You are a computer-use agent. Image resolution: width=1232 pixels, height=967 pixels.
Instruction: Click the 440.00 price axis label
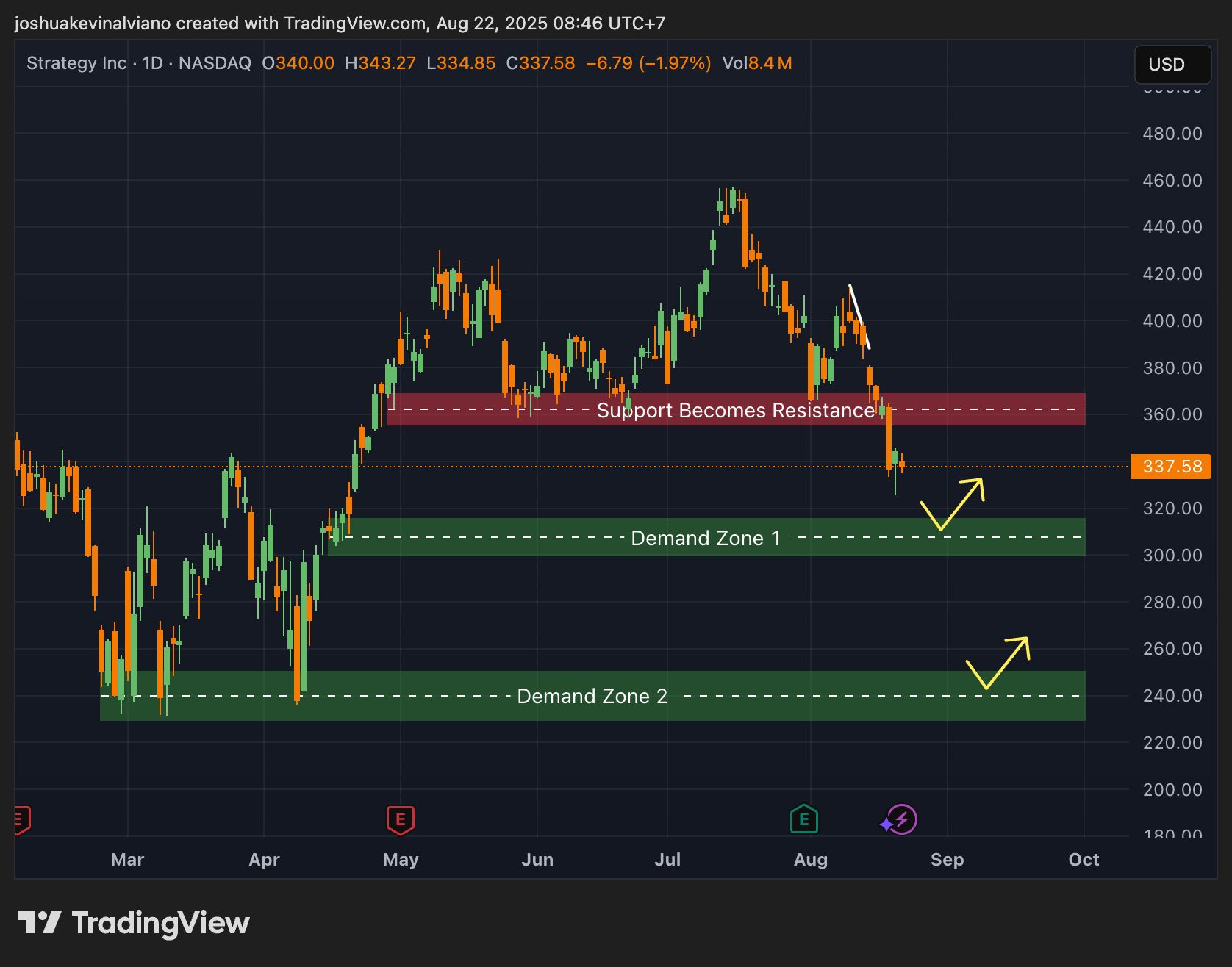coord(1172,227)
